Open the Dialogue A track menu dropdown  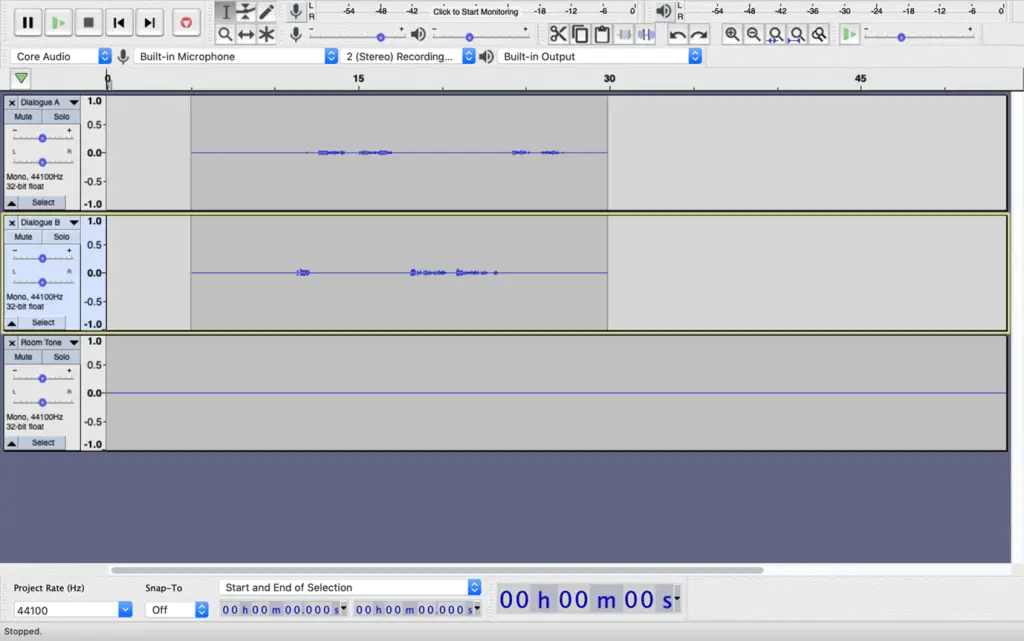pos(74,102)
